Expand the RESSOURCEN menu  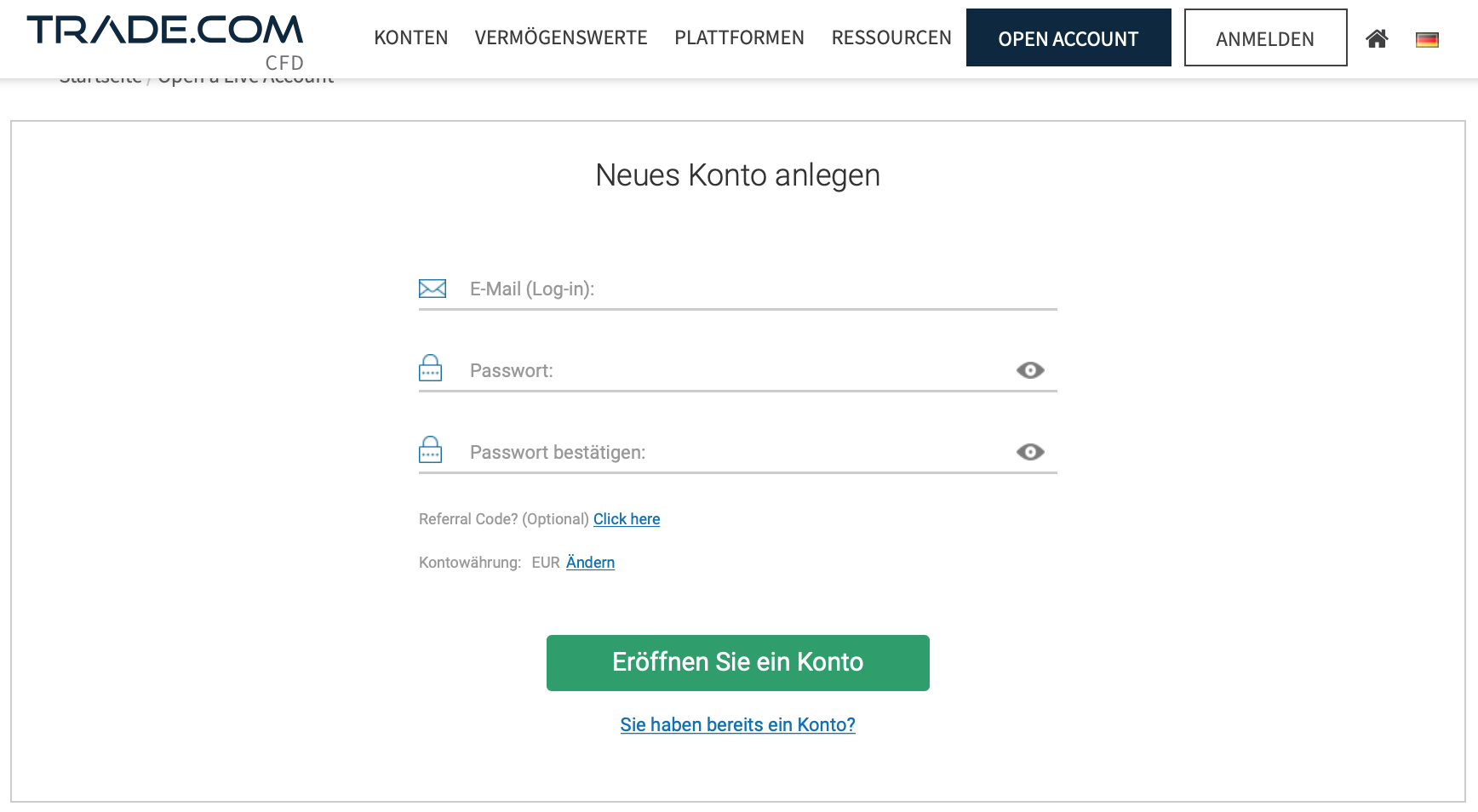[891, 38]
